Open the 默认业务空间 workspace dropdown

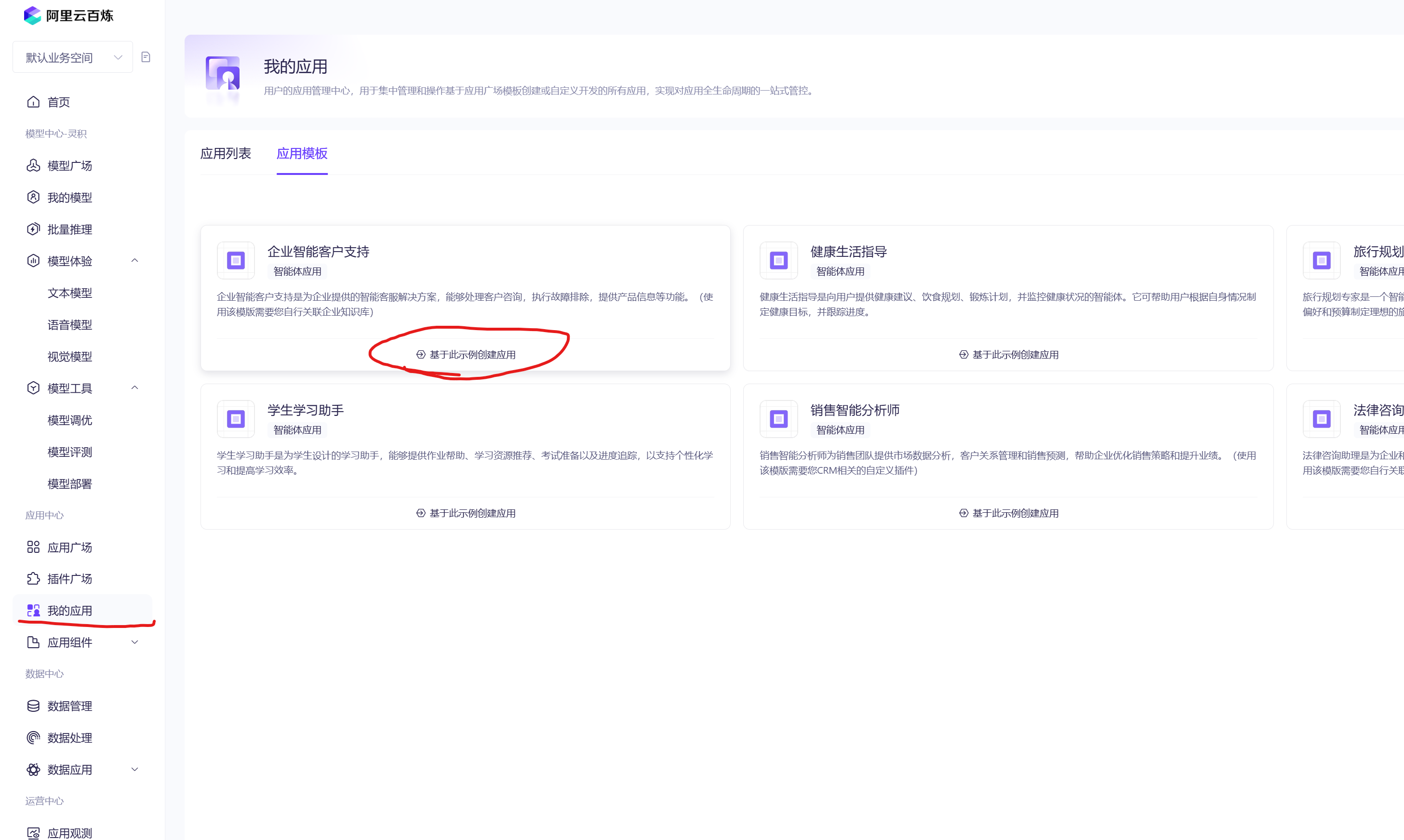[x=72, y=57]
